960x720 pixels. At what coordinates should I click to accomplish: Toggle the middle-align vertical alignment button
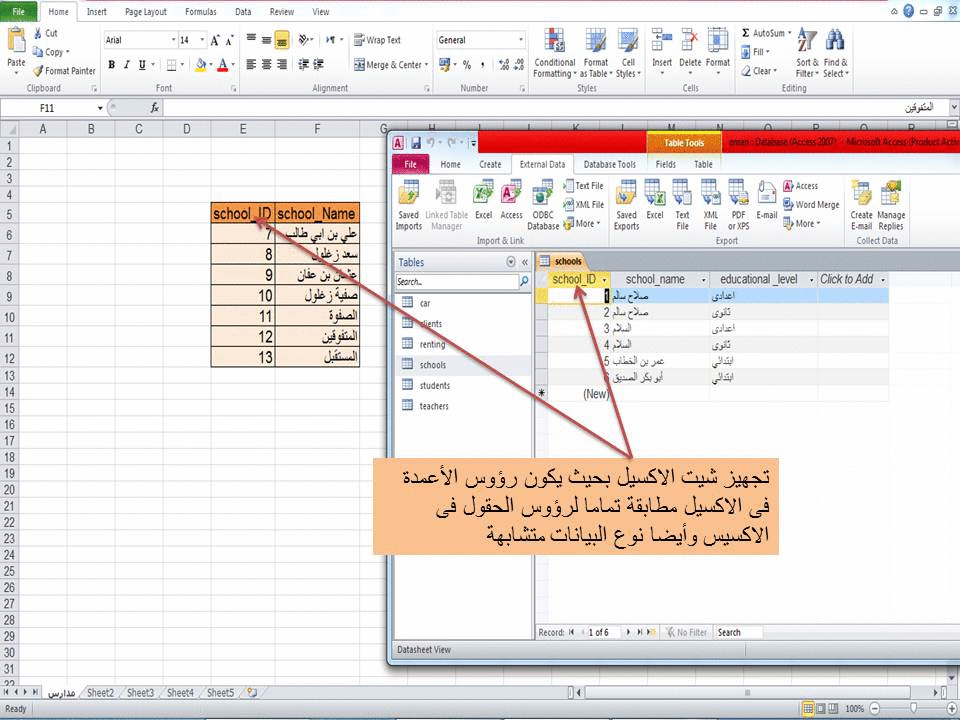[x=266, y=40]
